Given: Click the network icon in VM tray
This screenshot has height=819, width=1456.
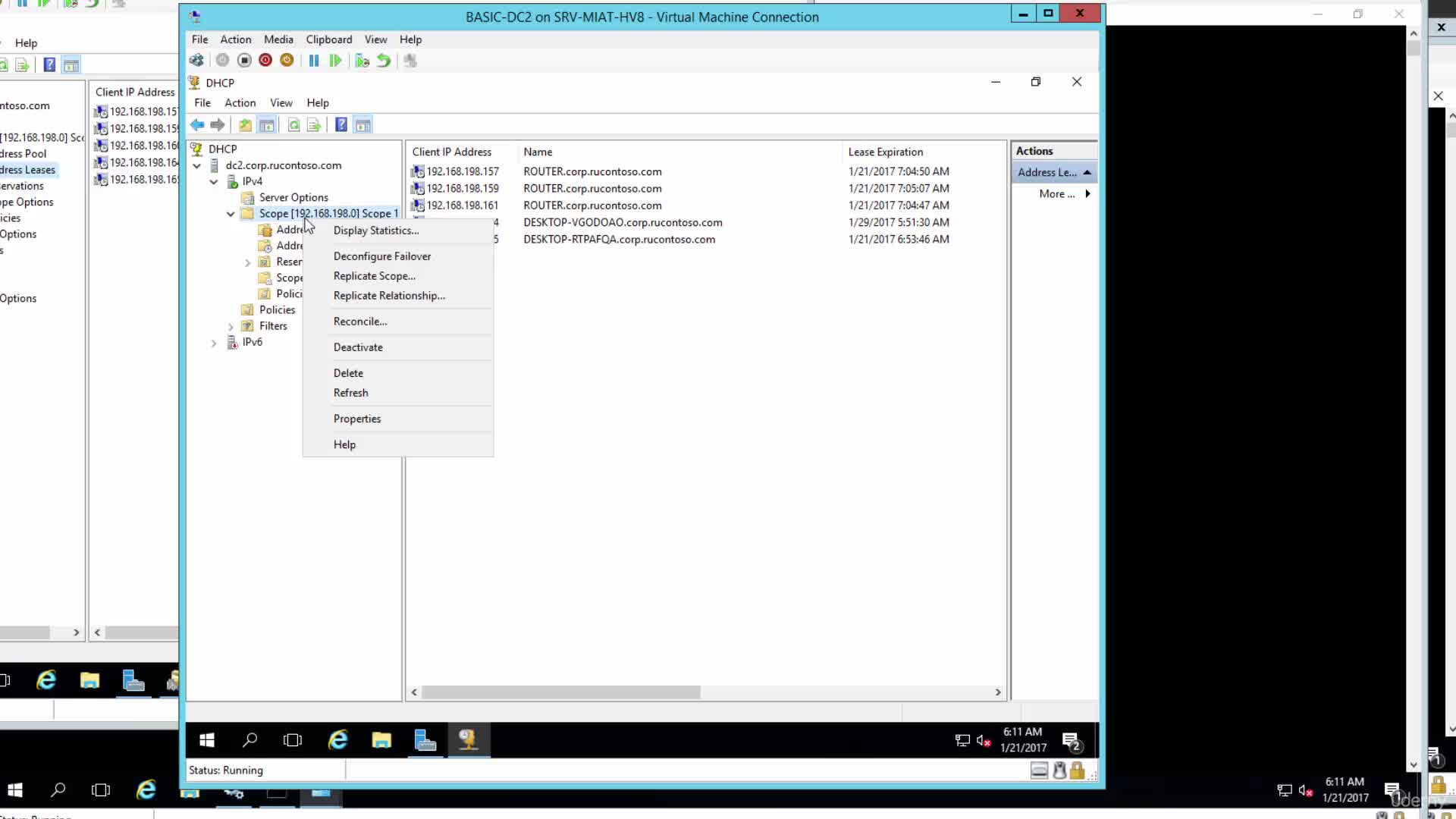Looking at the screenshot, I should [962, 741].
